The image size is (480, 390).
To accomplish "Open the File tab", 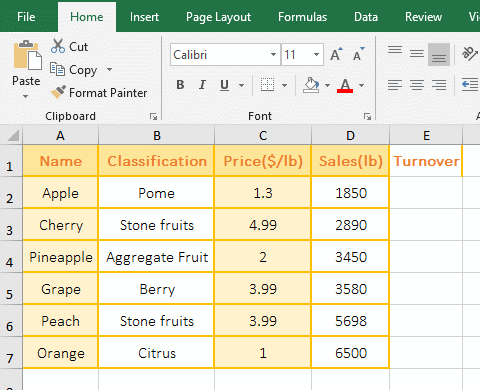I will [x=26, y=17].
